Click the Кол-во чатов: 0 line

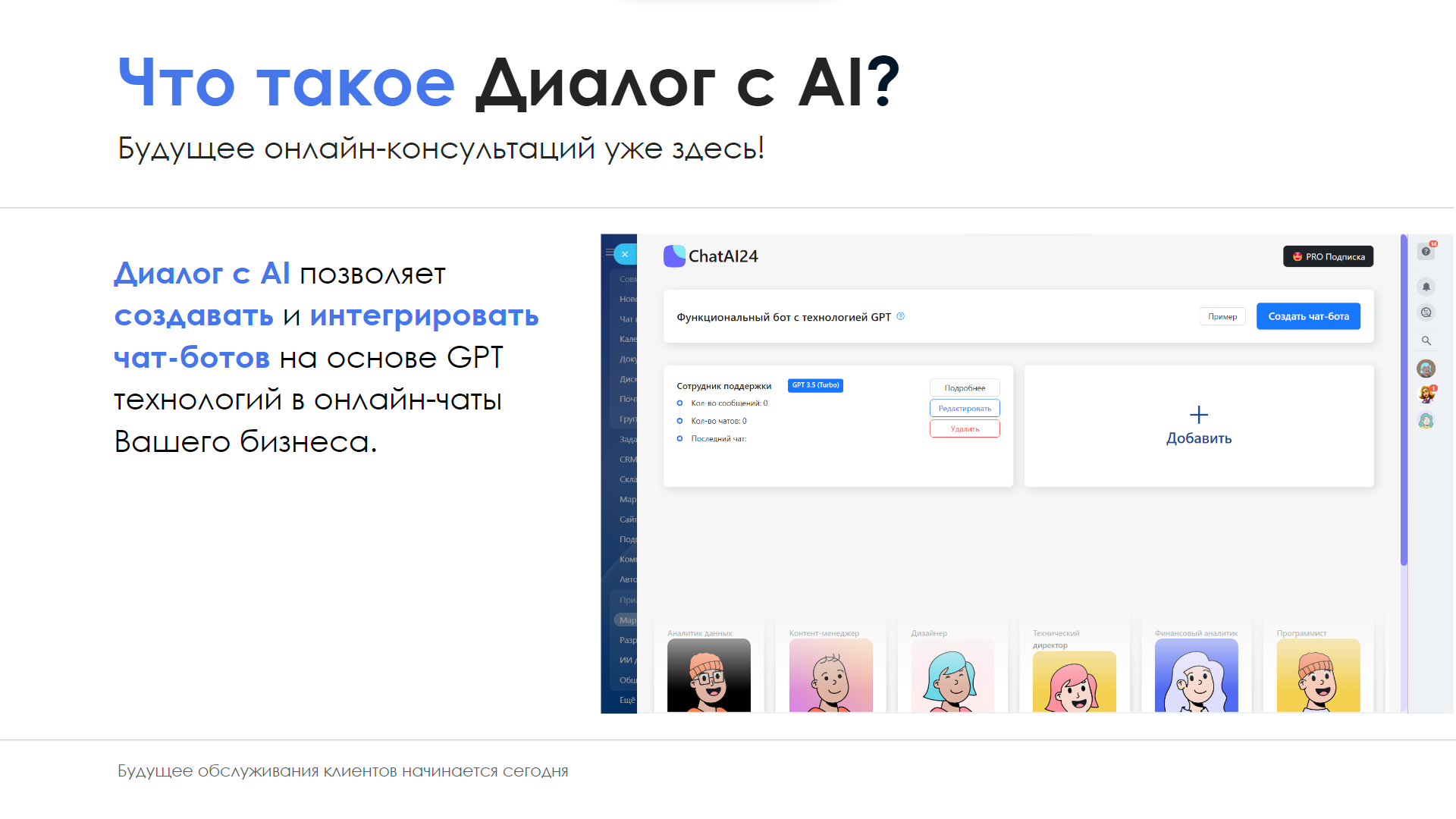(718, 421)
